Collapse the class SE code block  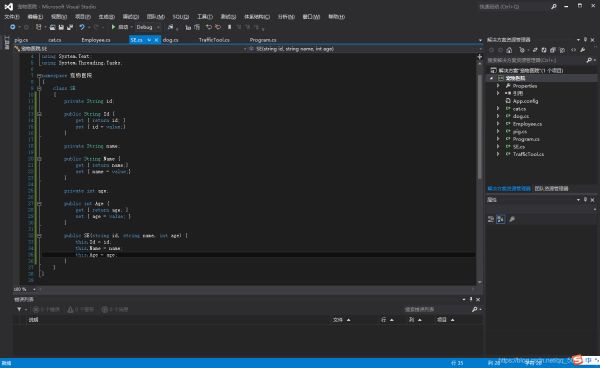(39, 88)
